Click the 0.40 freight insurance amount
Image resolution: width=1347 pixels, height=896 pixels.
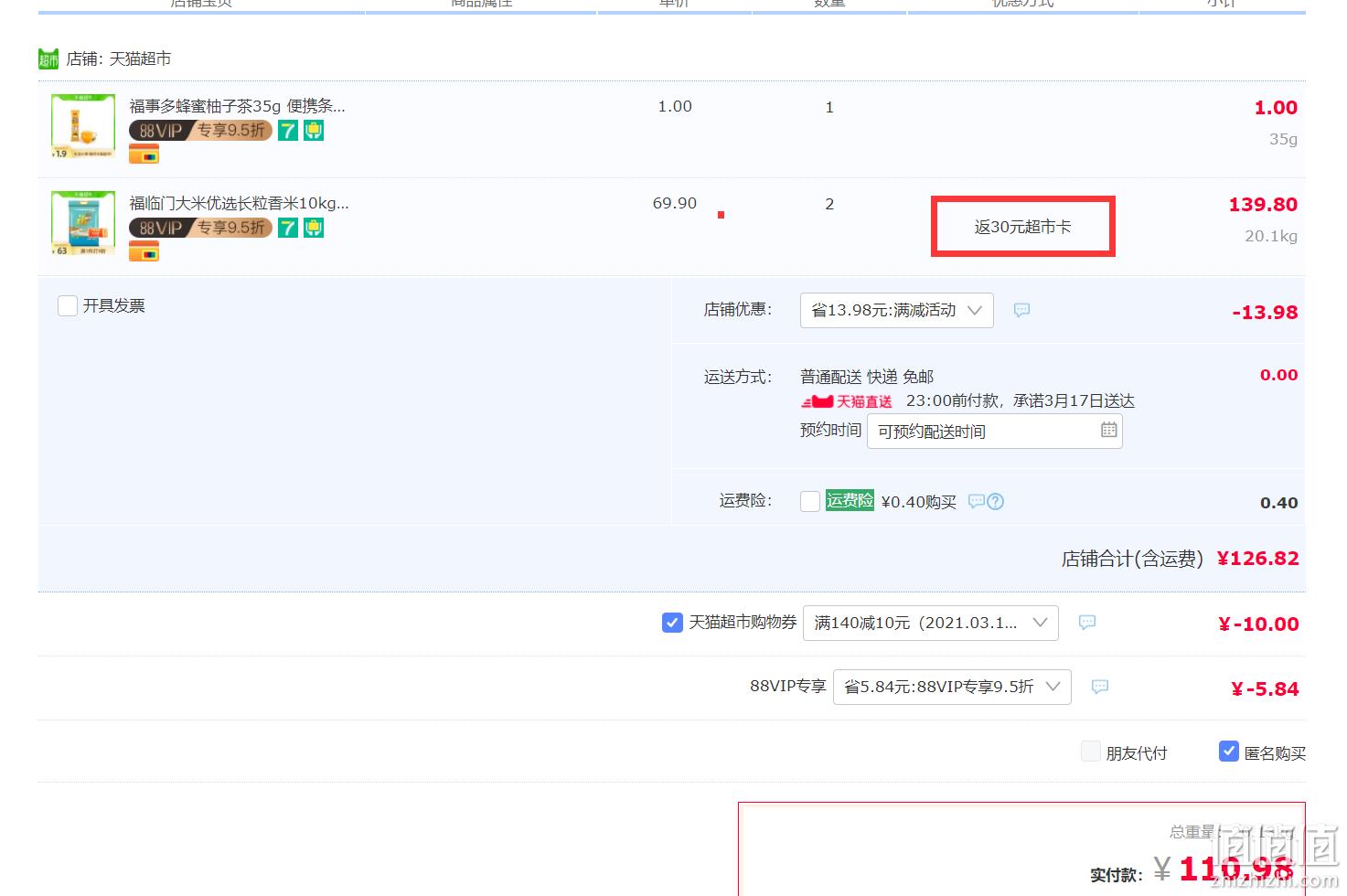[1279, 503]
